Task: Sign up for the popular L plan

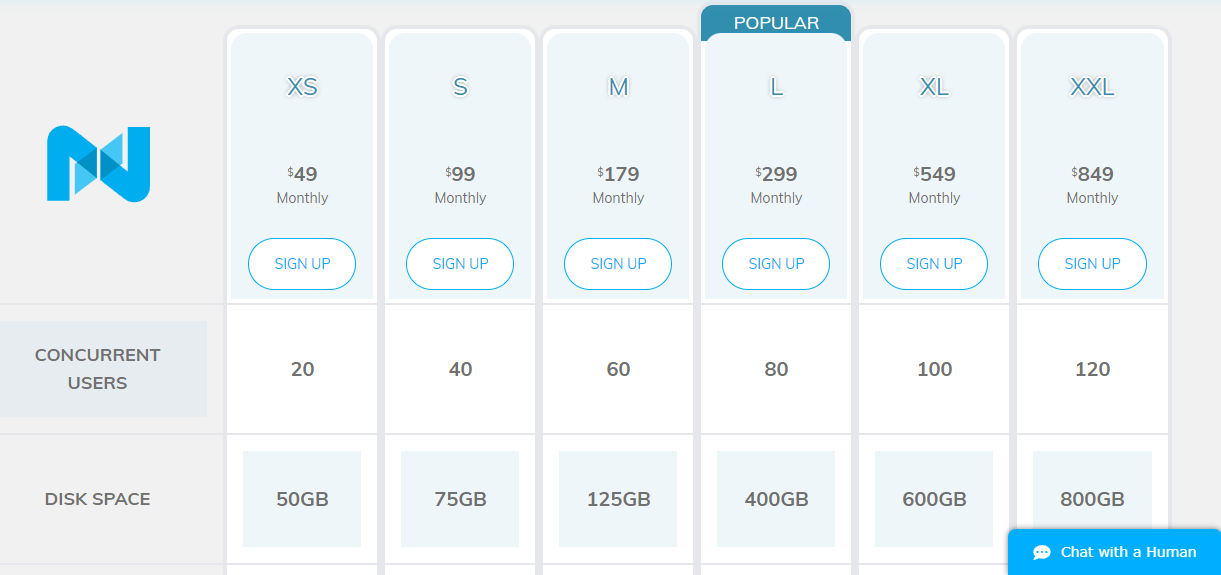Action: [776, 264]
